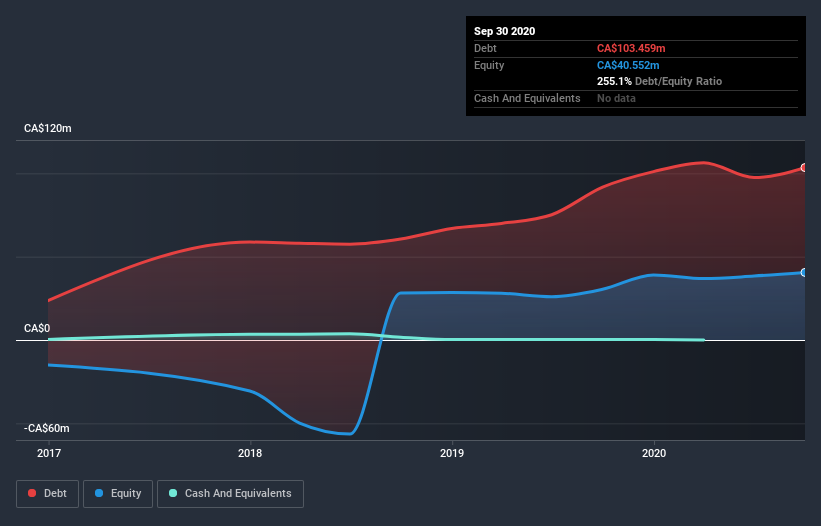This screenshot has width=821, height=526.
Task: Click the 2019 x-axis label
Action: (x=452, y=453)
